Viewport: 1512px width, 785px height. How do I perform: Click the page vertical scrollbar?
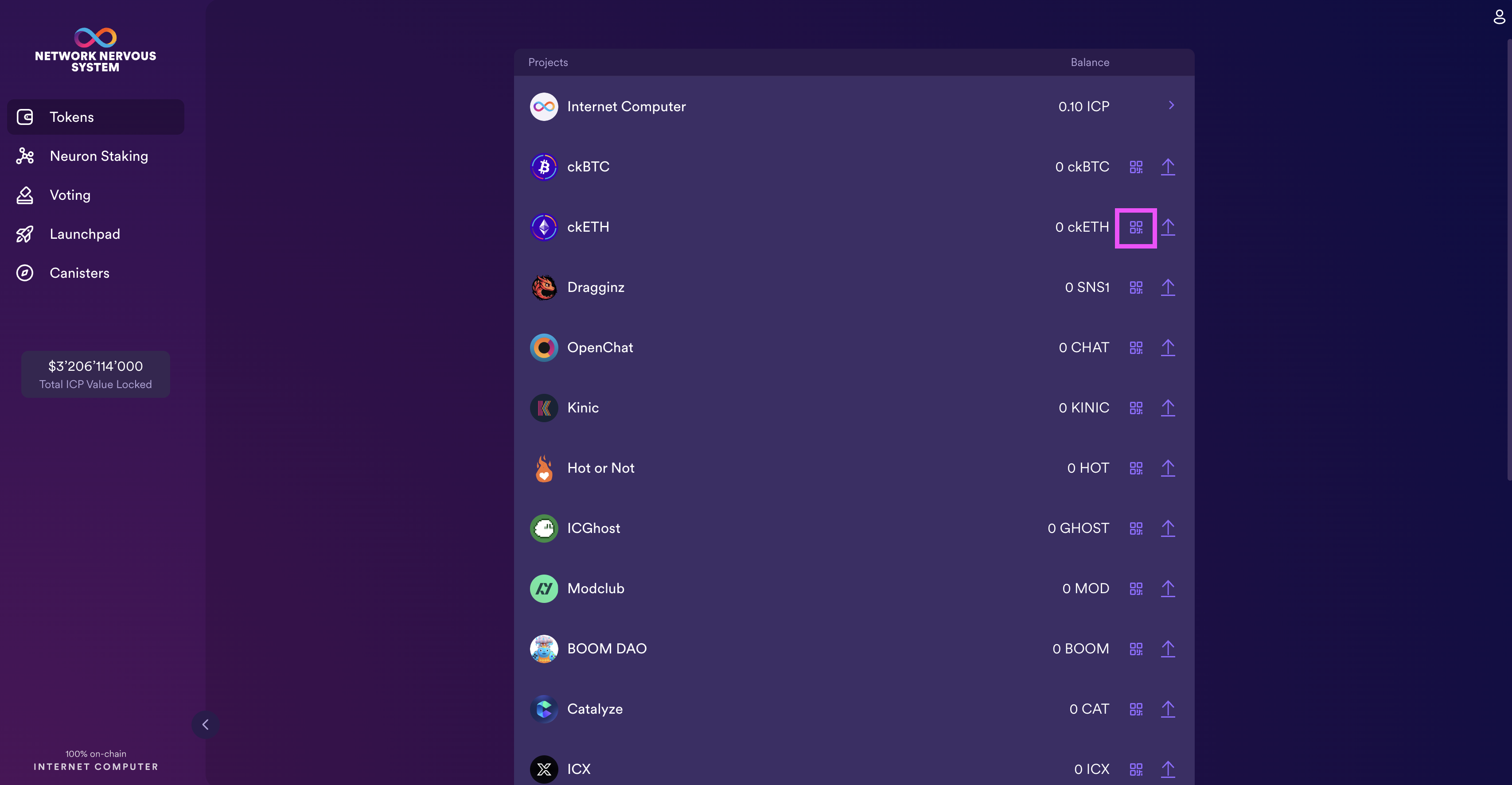pyautogui.click(x=1508, y=259)
